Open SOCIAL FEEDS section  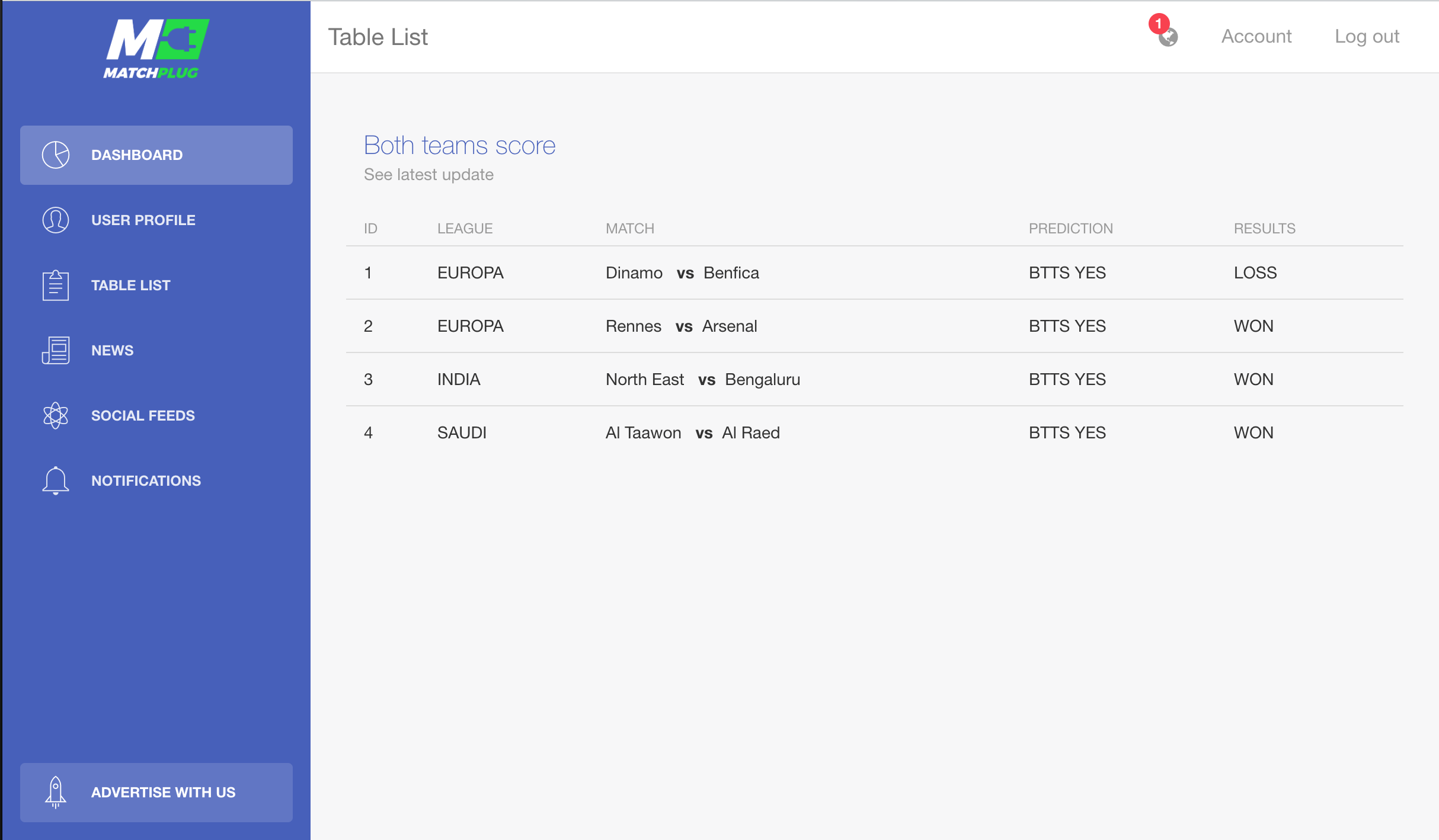point(156,416)
